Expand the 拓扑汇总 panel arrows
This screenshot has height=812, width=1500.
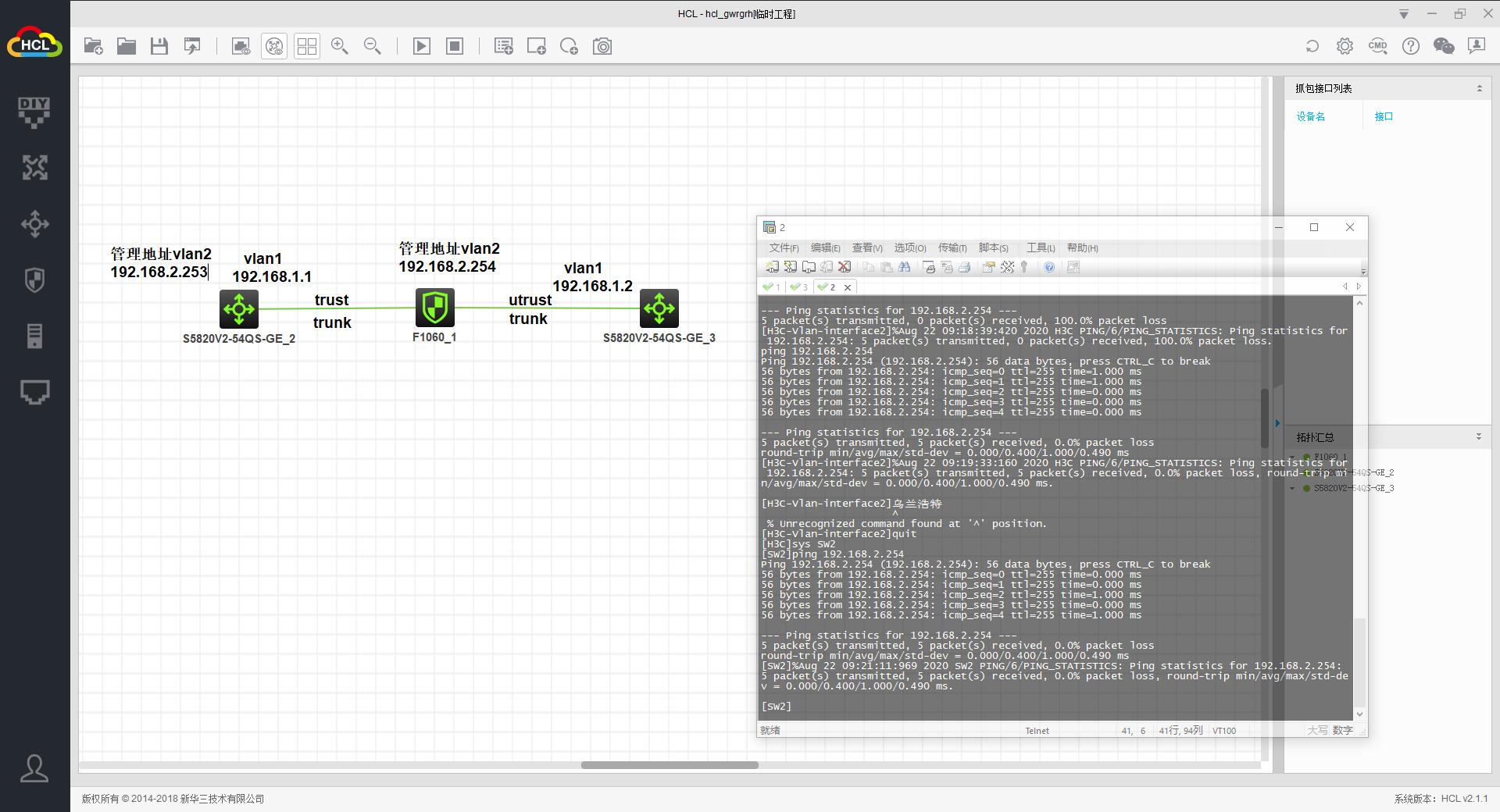[x=1478, y=437]
